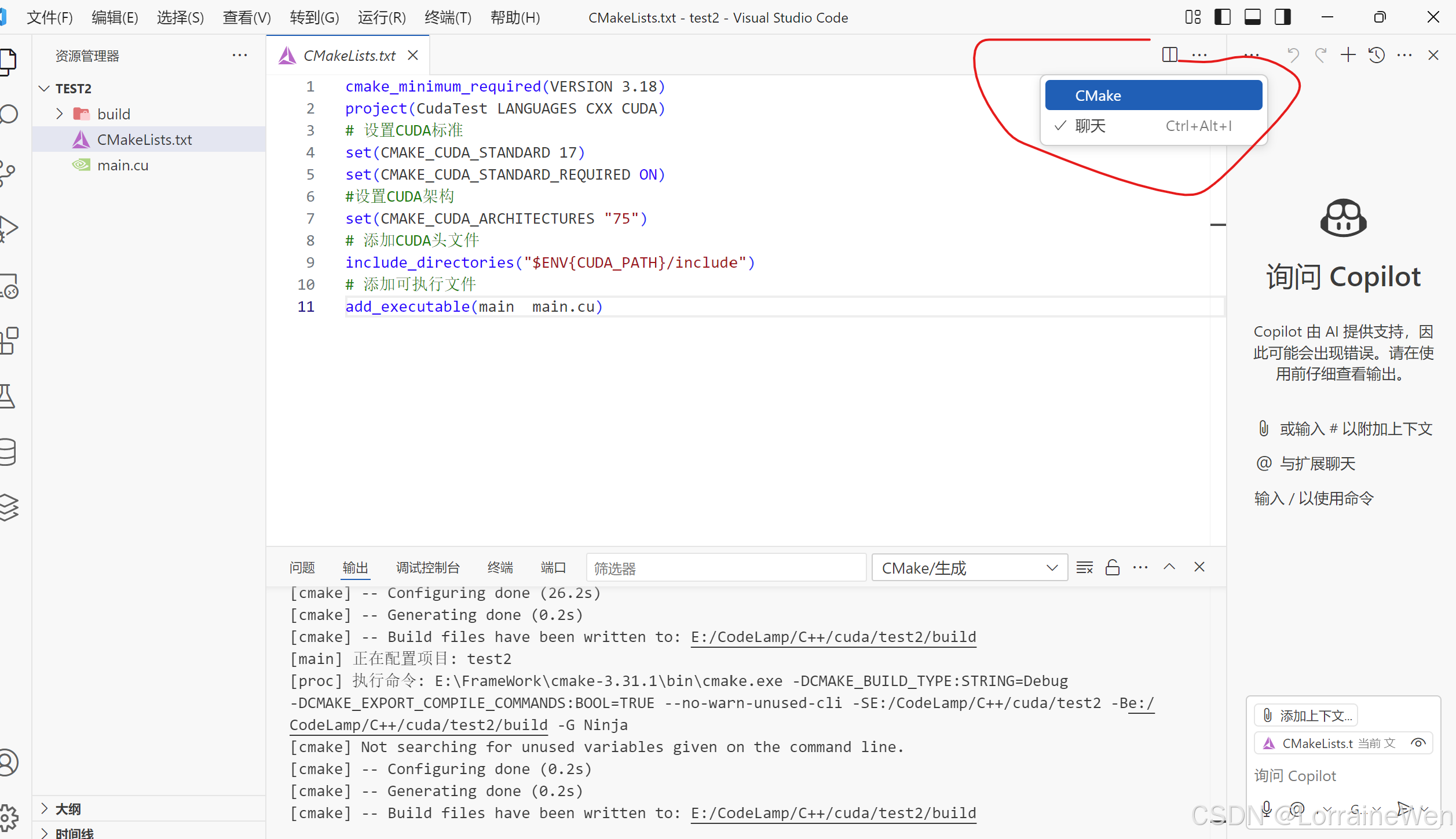Image resolution: width=1456 pixels, height=839 pixels.
Task: Open the Extensions view in activity bar
Action: pos(9,341)
